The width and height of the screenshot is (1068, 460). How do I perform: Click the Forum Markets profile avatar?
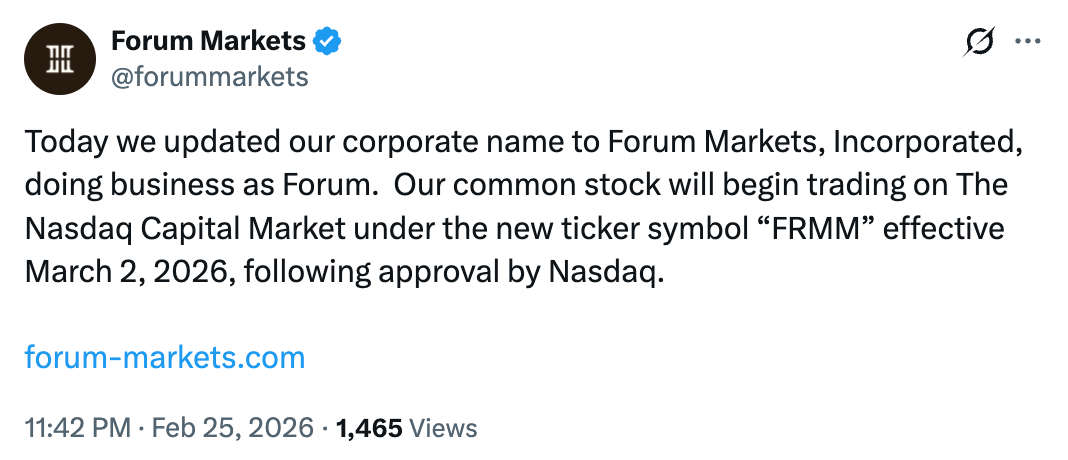59,60
